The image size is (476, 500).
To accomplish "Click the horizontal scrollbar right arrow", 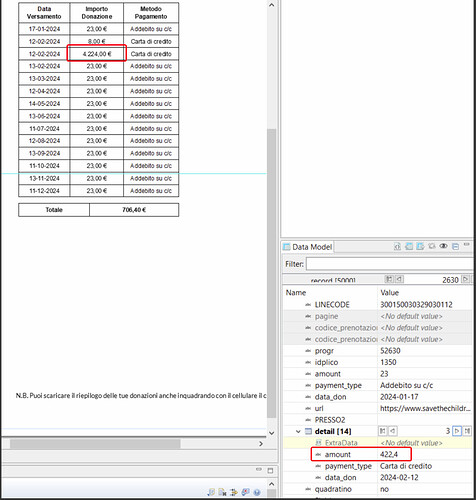I will pyautogui.click(x=261, y=444).
